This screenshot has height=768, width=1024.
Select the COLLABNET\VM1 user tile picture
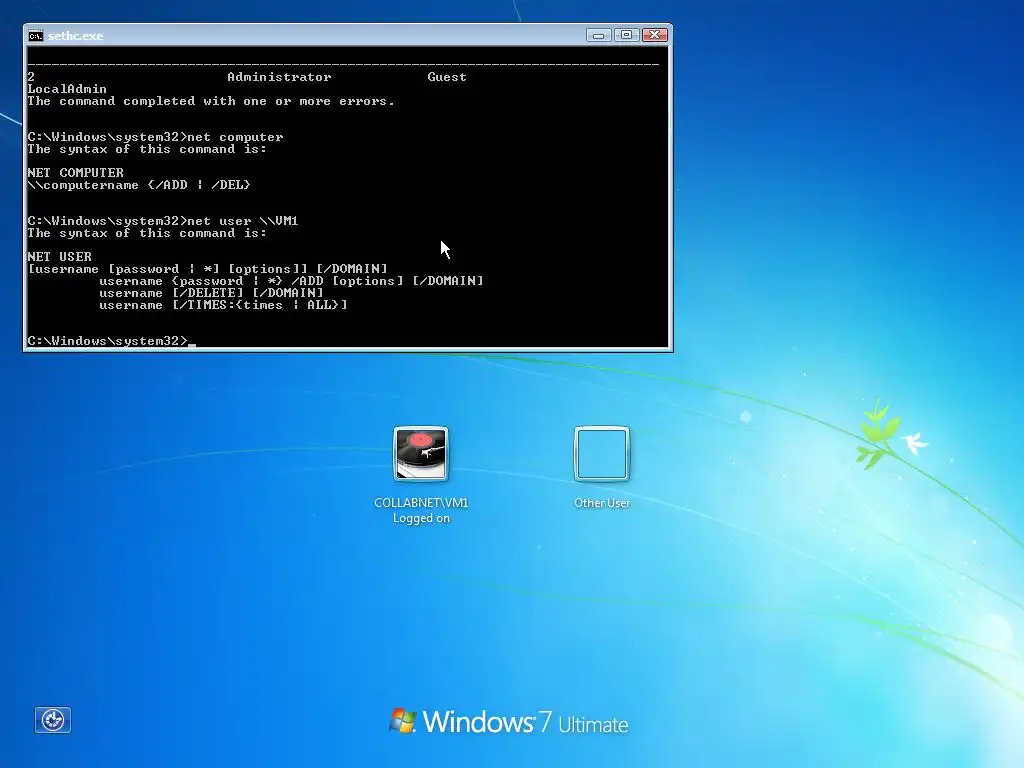(421, 453)
